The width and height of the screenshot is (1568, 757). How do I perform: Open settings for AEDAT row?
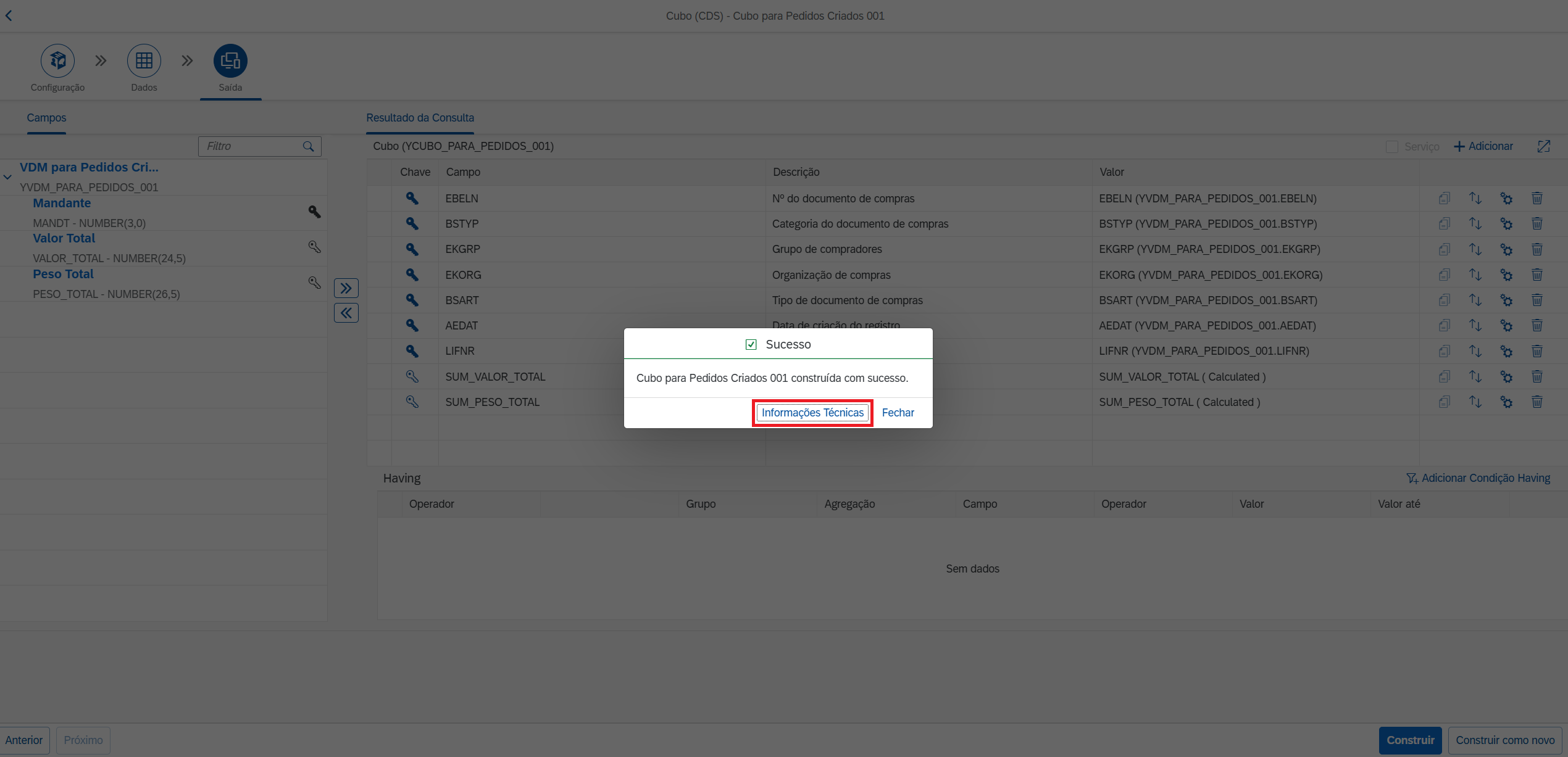(x=1506, y=326)
